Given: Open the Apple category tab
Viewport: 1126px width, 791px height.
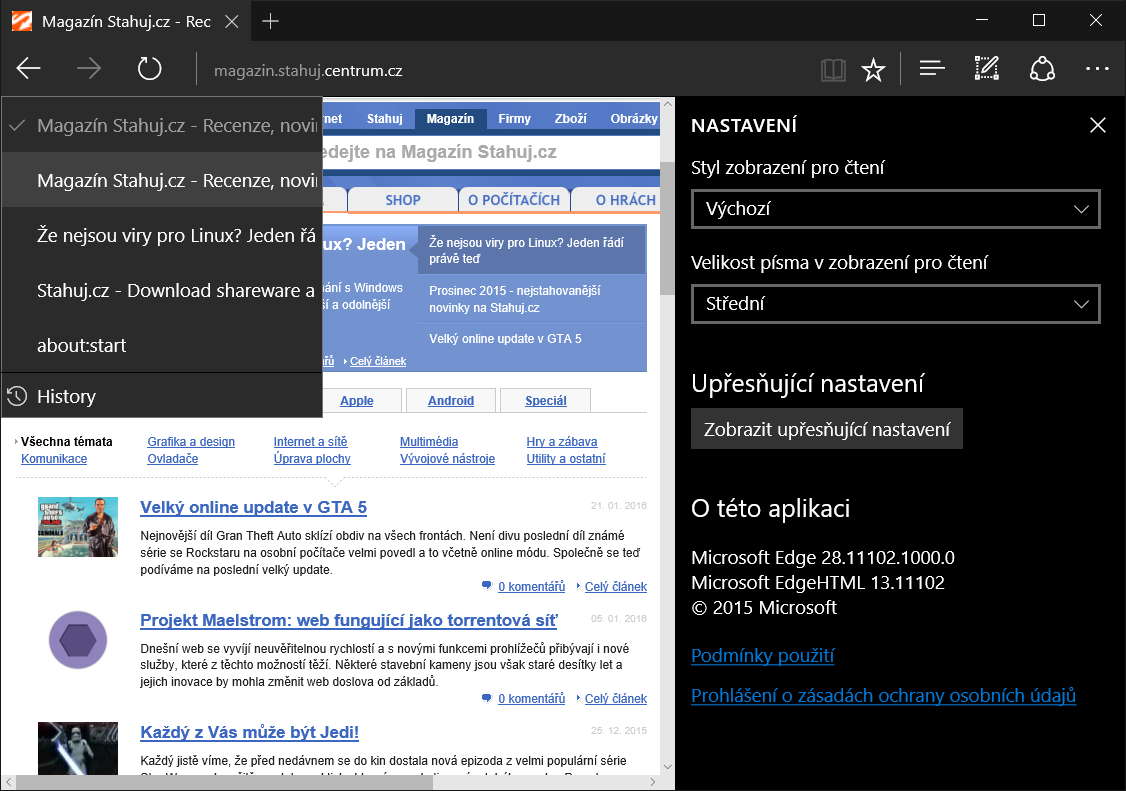Looking at the screenshot, I should tap(357, 400).
